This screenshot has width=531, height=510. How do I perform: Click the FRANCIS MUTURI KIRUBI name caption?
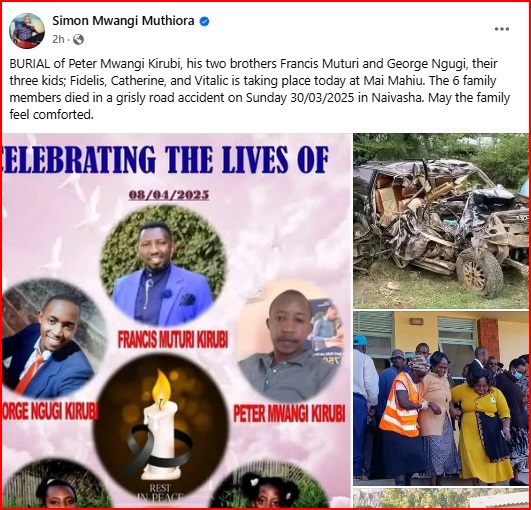pos(173,340)
